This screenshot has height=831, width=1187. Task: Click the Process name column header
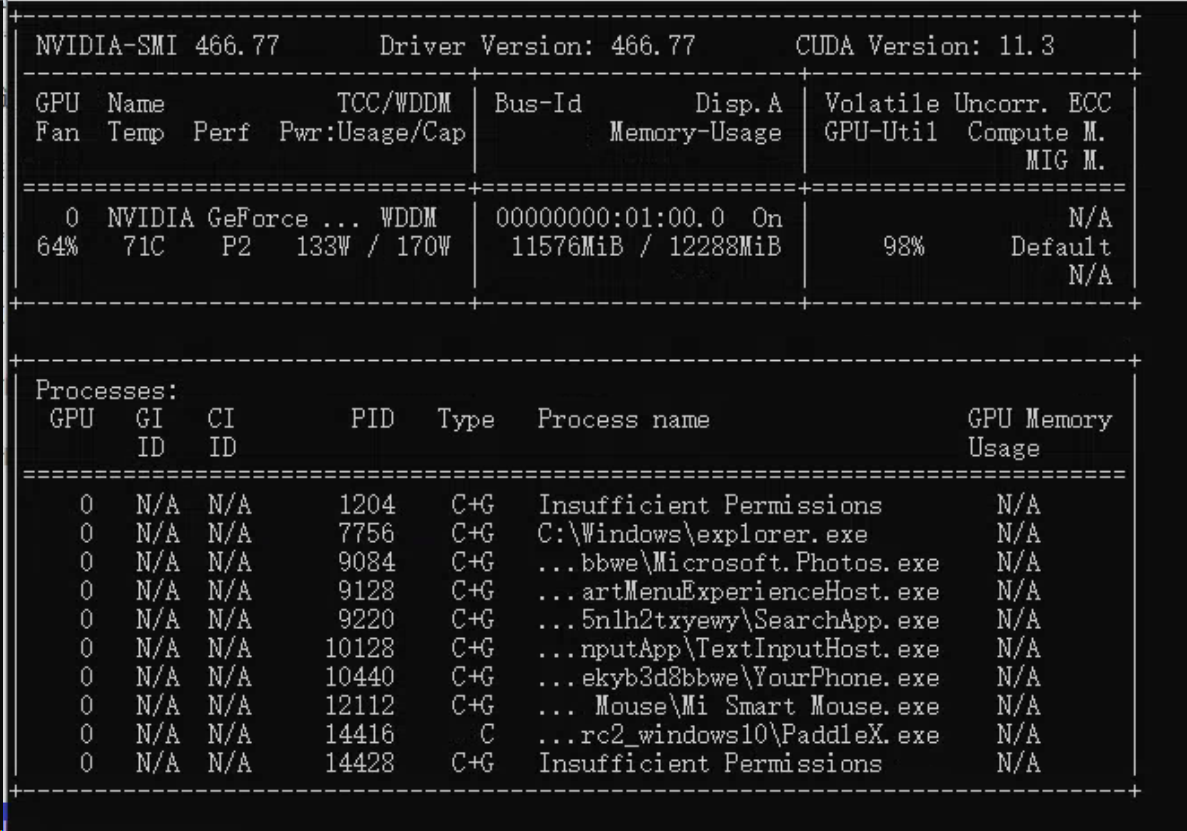pyautogui.click(x=624, y=419)
